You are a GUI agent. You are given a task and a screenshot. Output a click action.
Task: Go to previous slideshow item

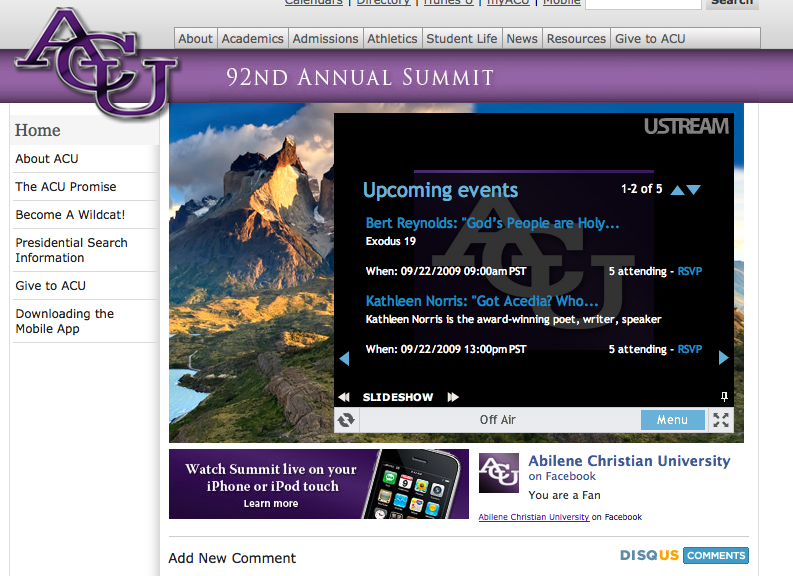(344, 397)
